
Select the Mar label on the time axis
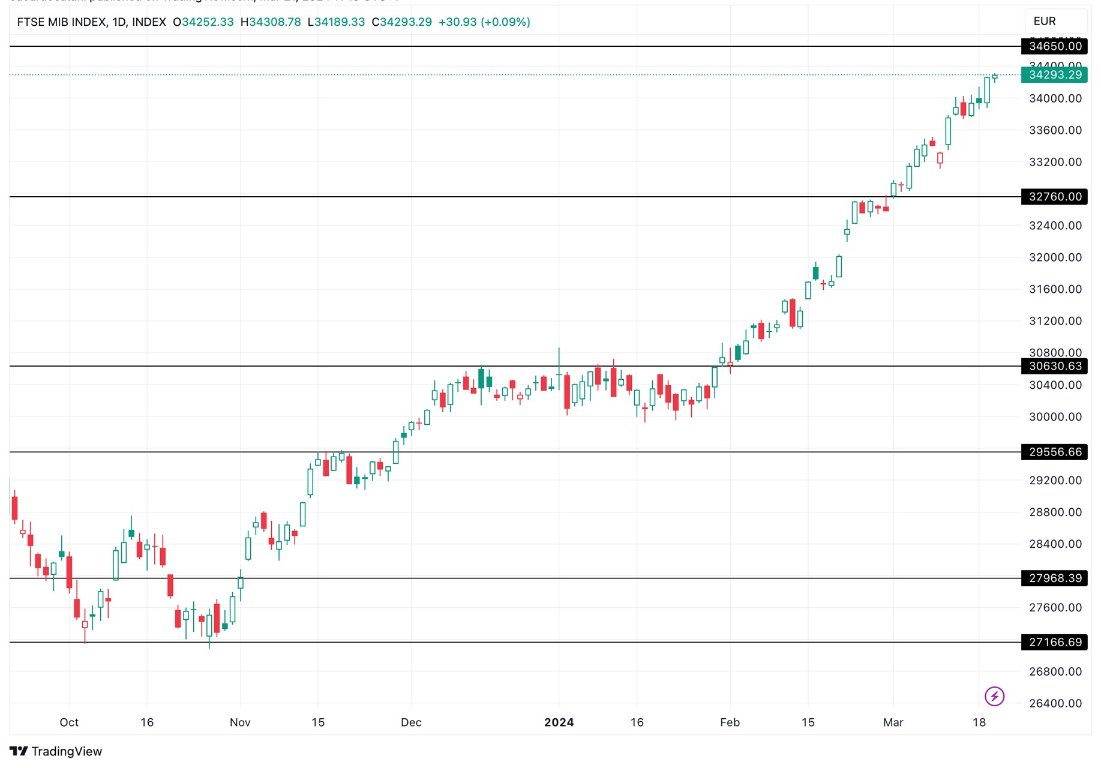tap(892, 722)
